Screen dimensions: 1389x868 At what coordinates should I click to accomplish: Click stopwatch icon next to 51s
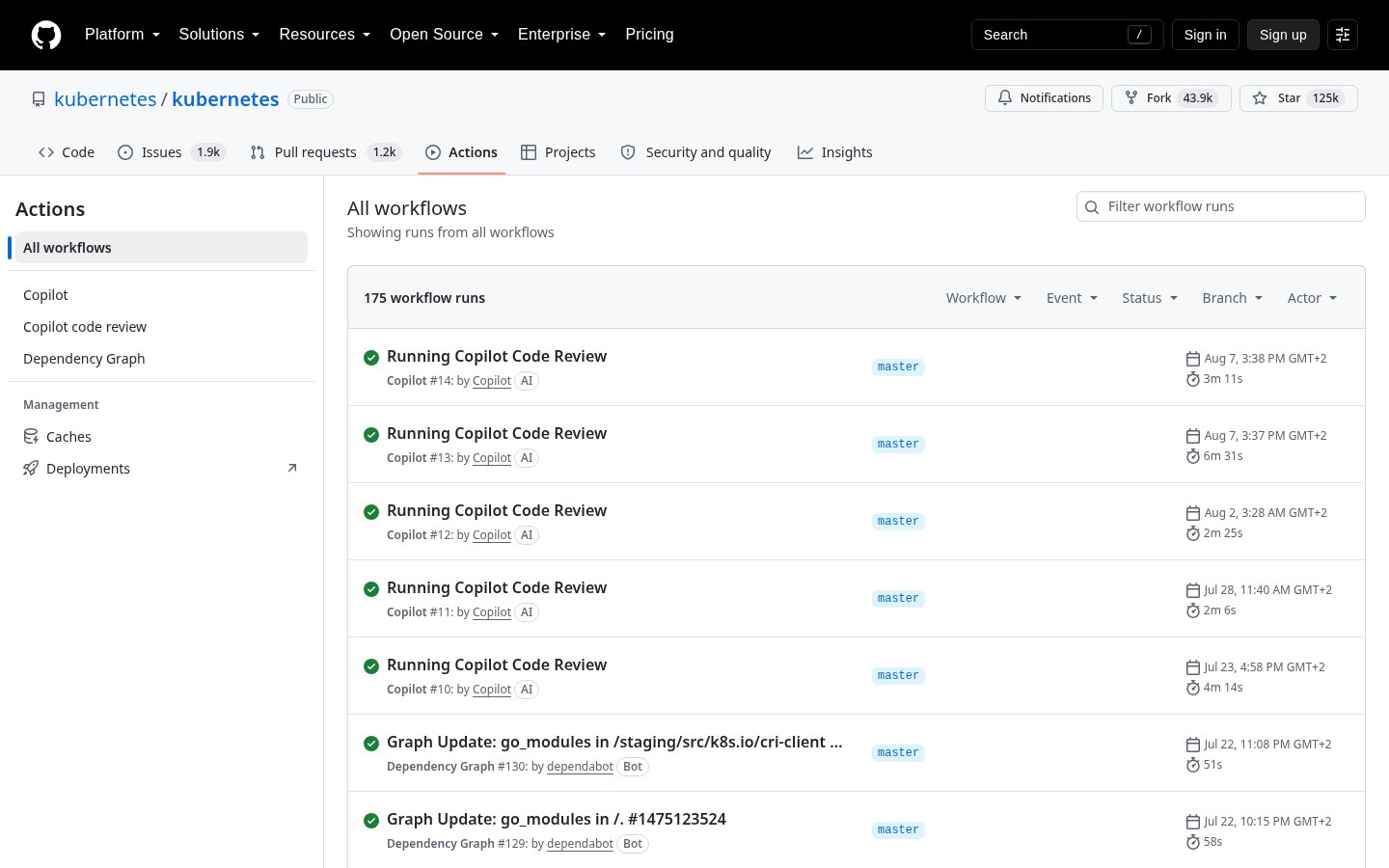(1193, 765)
